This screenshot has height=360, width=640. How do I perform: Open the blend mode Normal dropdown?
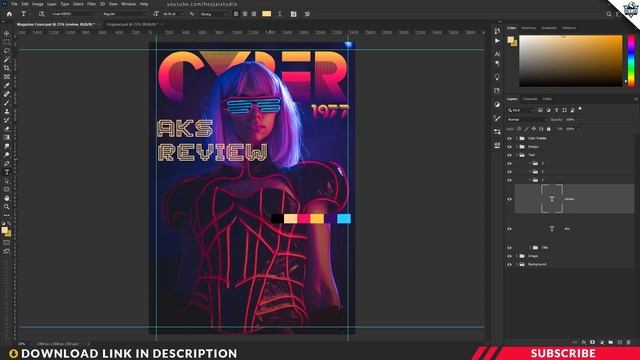tap(527, 120)
